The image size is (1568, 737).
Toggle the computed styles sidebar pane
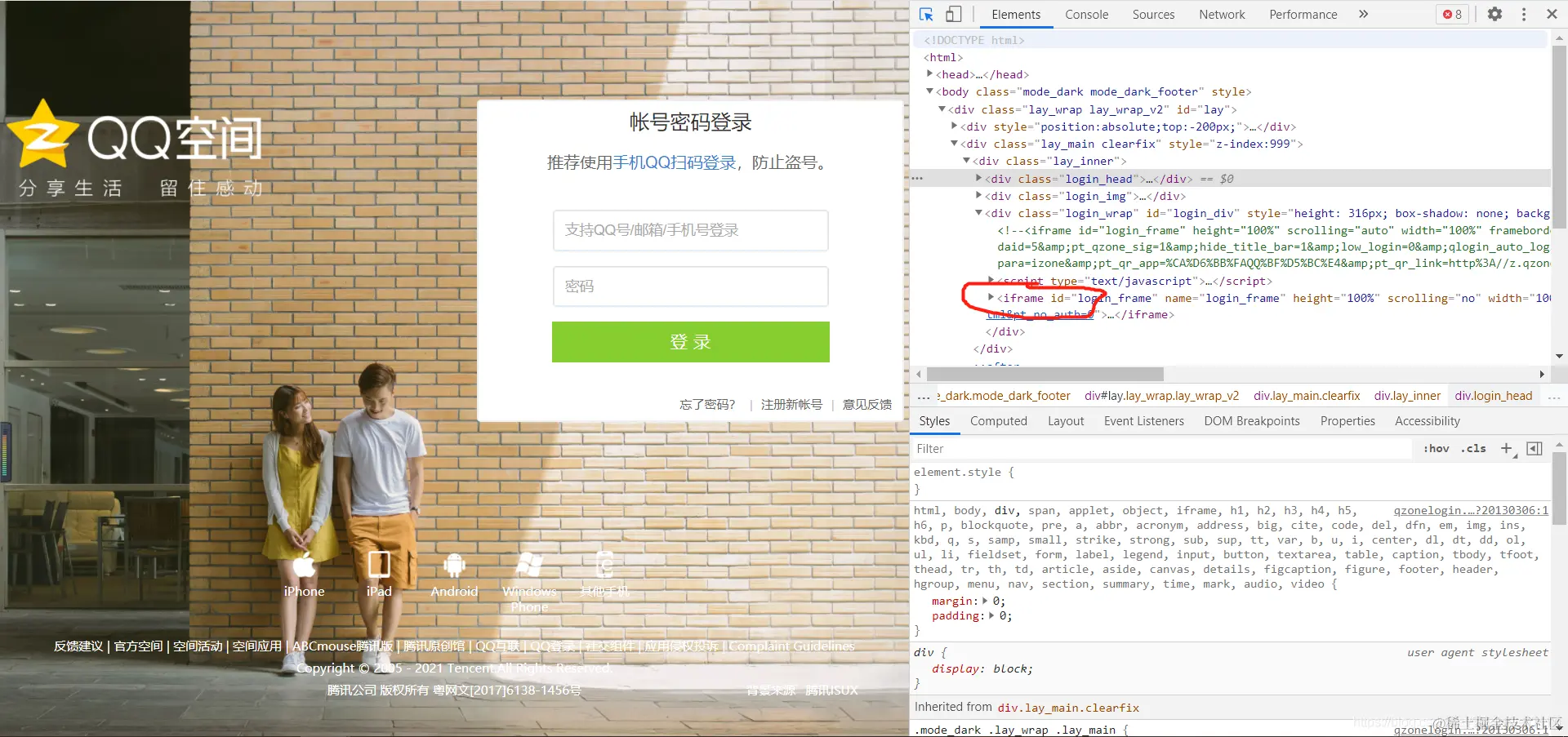click(x=1535, y=448)
